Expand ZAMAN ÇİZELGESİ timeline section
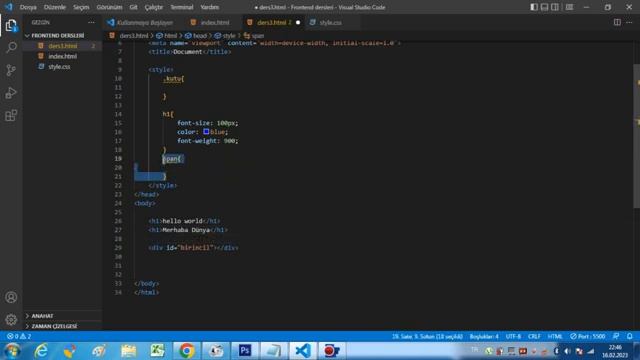This screenshot has width=640, height=360. 54,326
